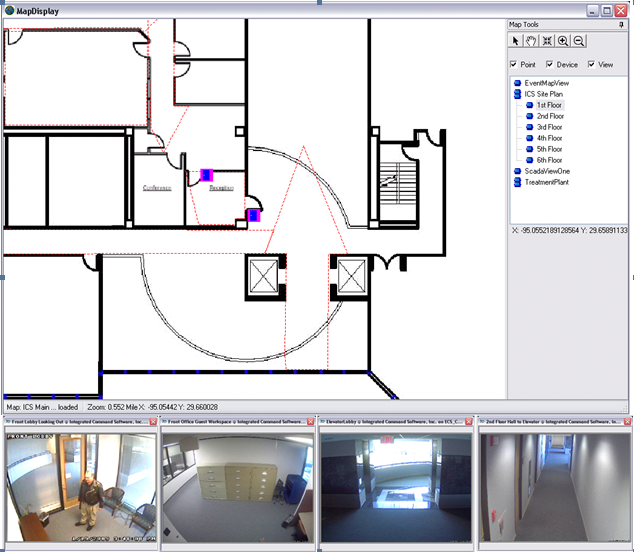Viewport: 634px width, 552px height.
Task: Select 6th Floor in the site plan
Action: click(549, 160)
